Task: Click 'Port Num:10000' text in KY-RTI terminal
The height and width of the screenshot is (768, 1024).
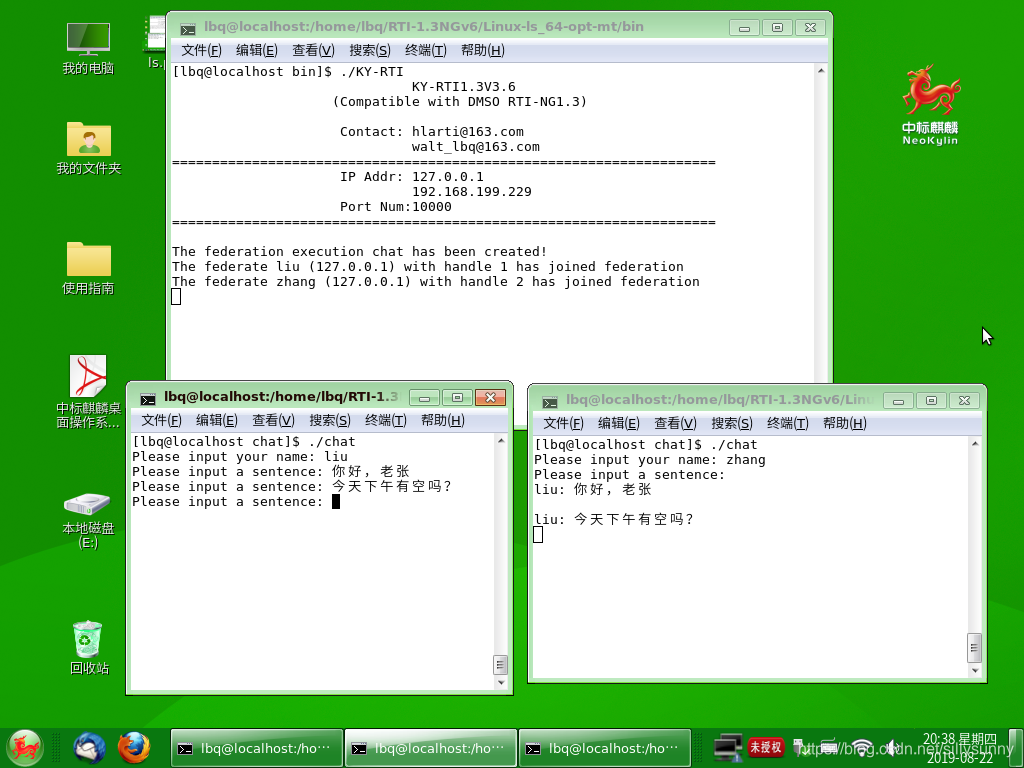Action: coord(396,207)
